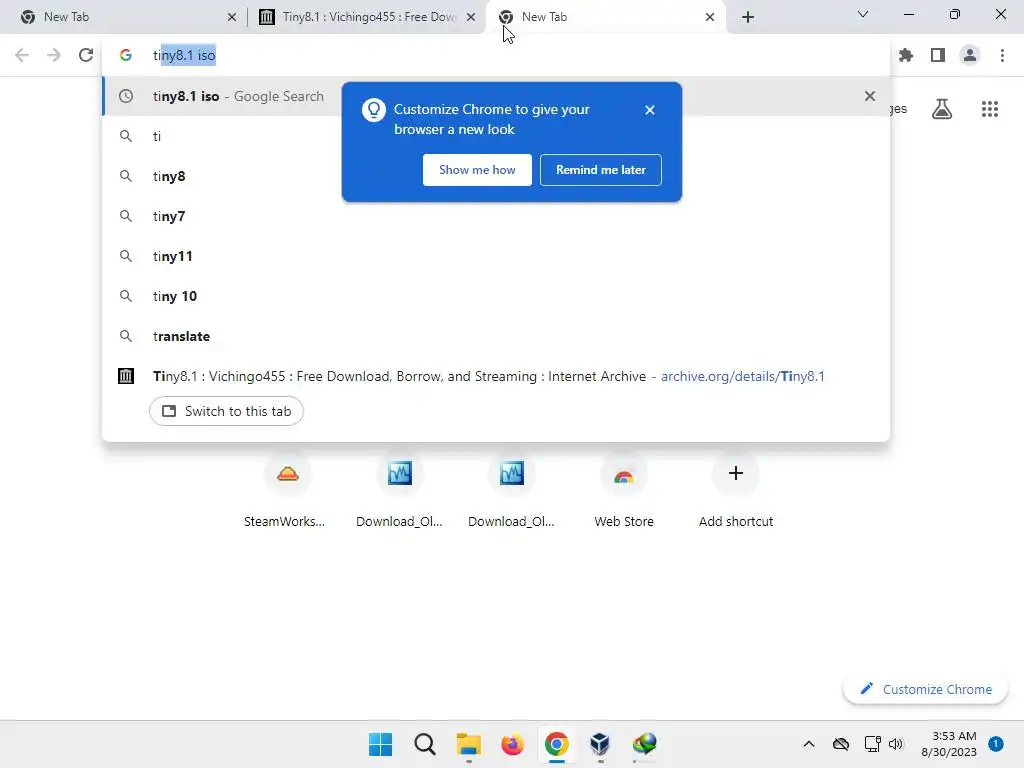
Task: Close the Tiny8.1 archive tab
Action: (471, 17)
